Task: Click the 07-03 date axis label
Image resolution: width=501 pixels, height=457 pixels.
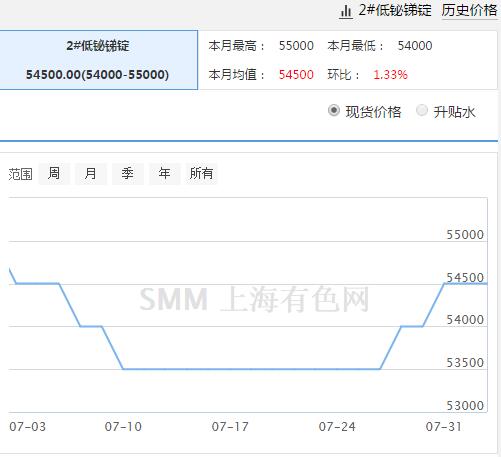Action: (28, 427)
